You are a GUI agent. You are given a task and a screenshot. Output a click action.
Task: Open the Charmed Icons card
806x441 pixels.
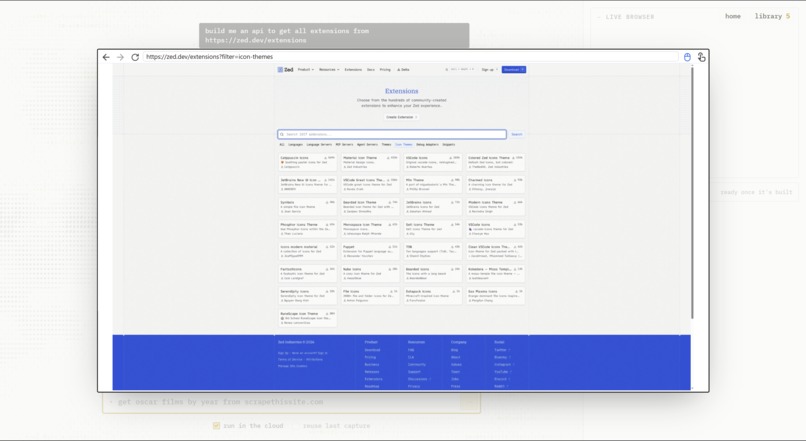point(496,185)
